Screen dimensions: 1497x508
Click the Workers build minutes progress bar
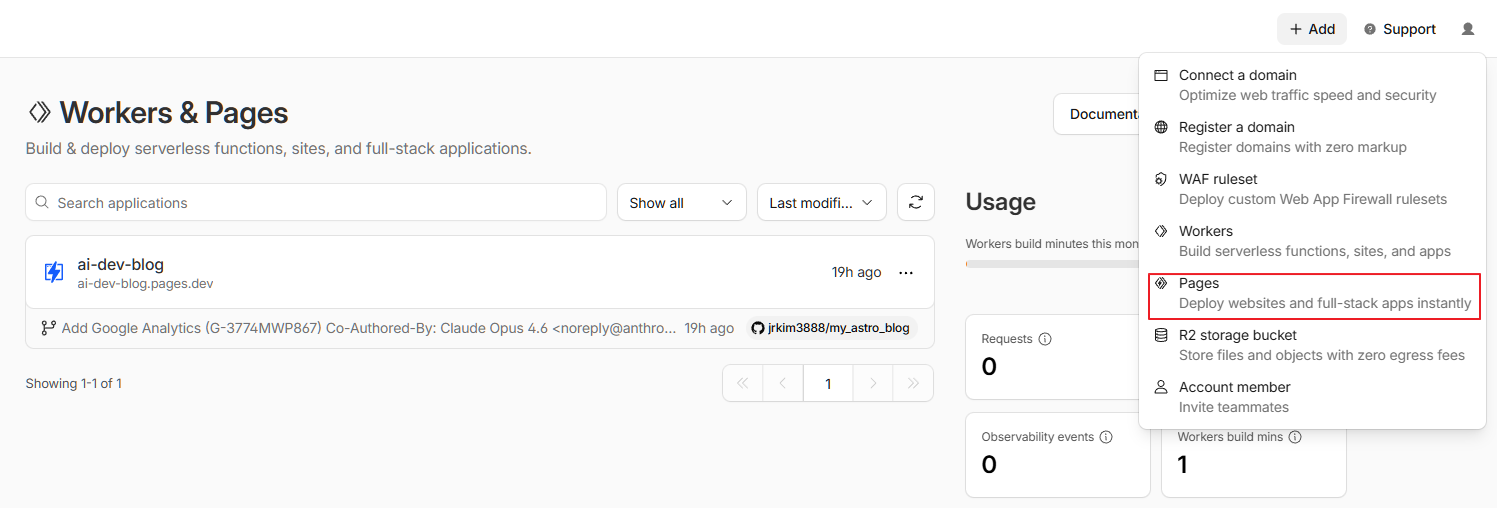tap(1052, 264)
